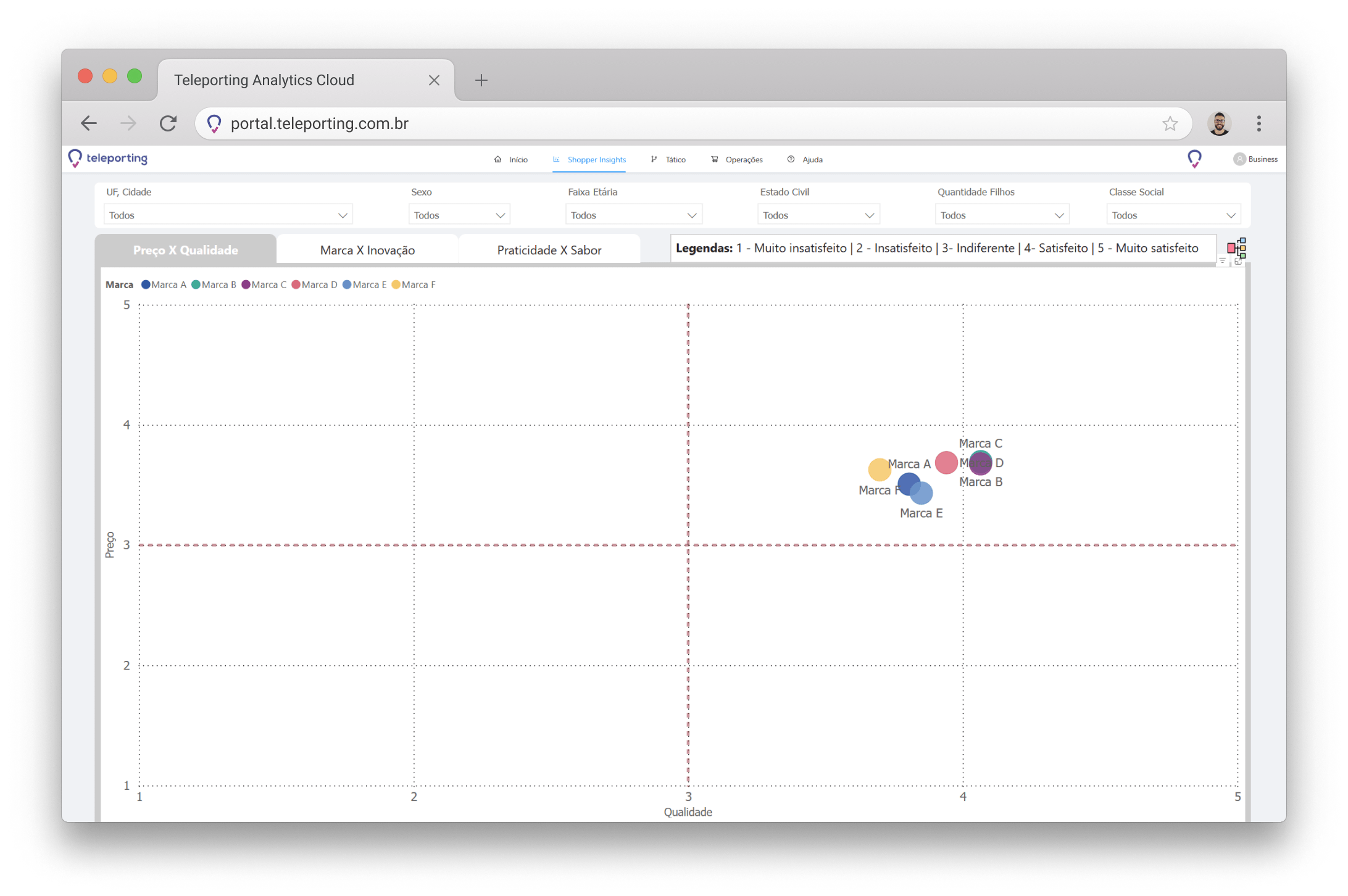Screen dimensions: 1348x896
Task: Click the colored hierarchy diagram icon
Action: (x=1236, y=247)
